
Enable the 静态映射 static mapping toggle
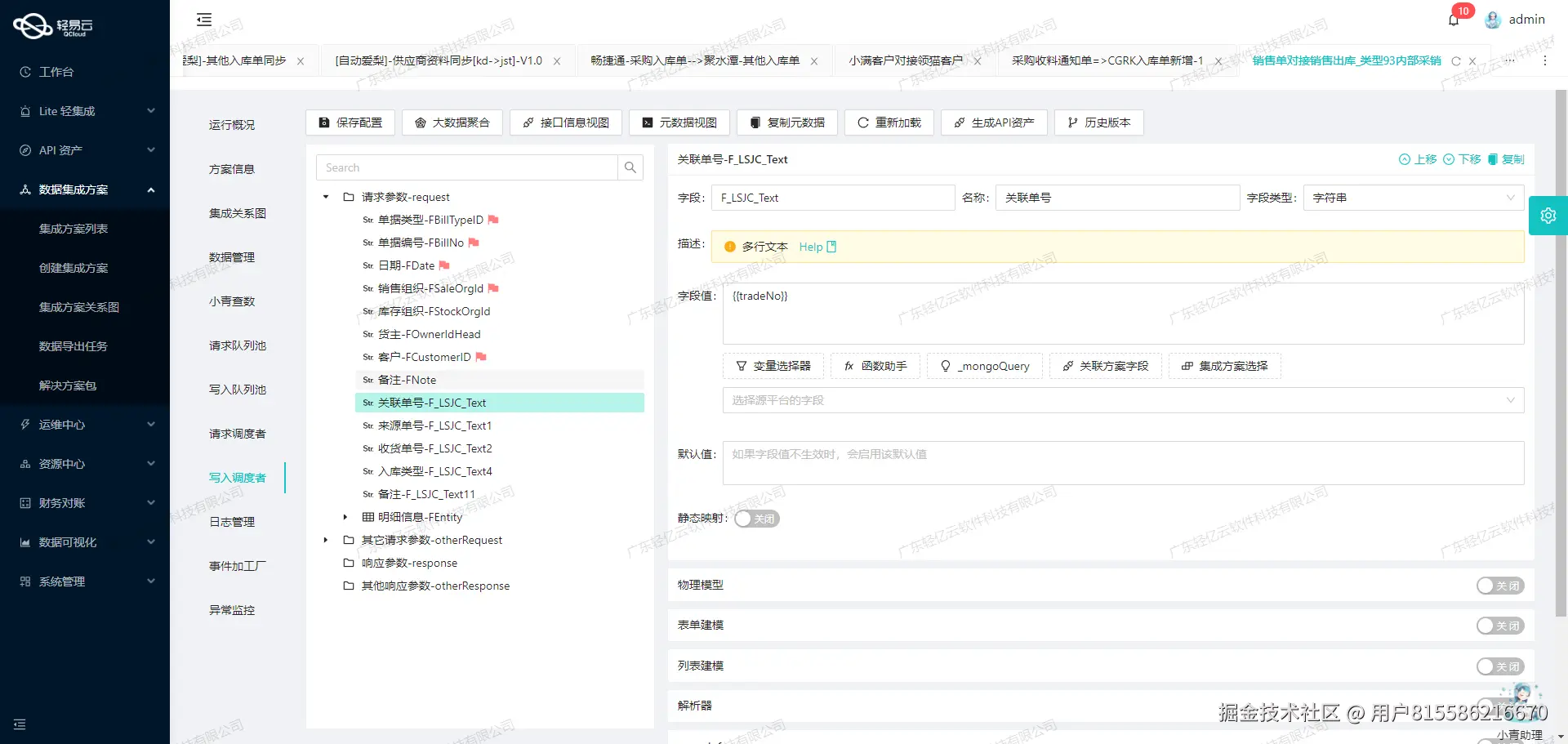click(x=755, y=519)
